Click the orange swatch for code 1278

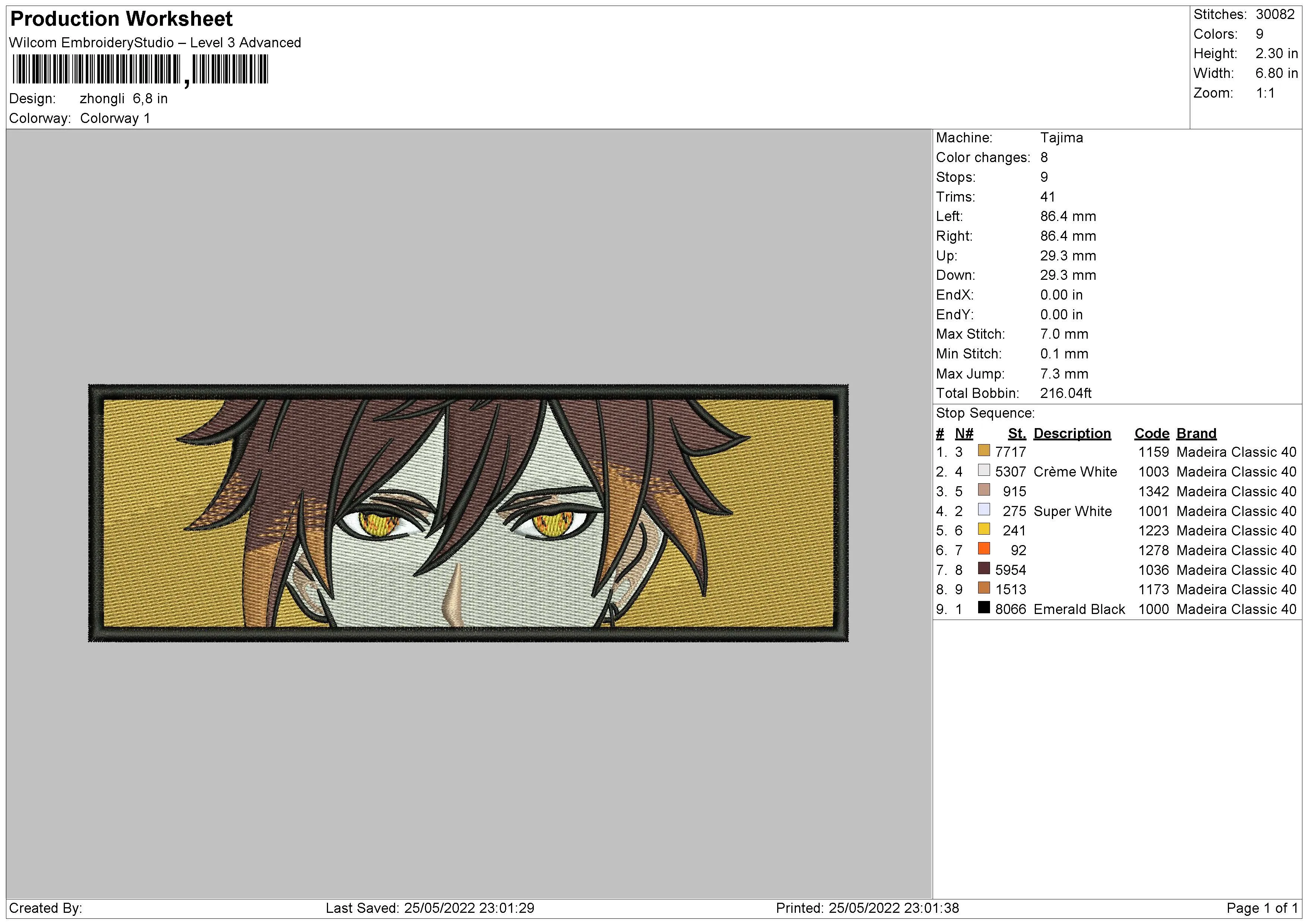click(984, 549)
